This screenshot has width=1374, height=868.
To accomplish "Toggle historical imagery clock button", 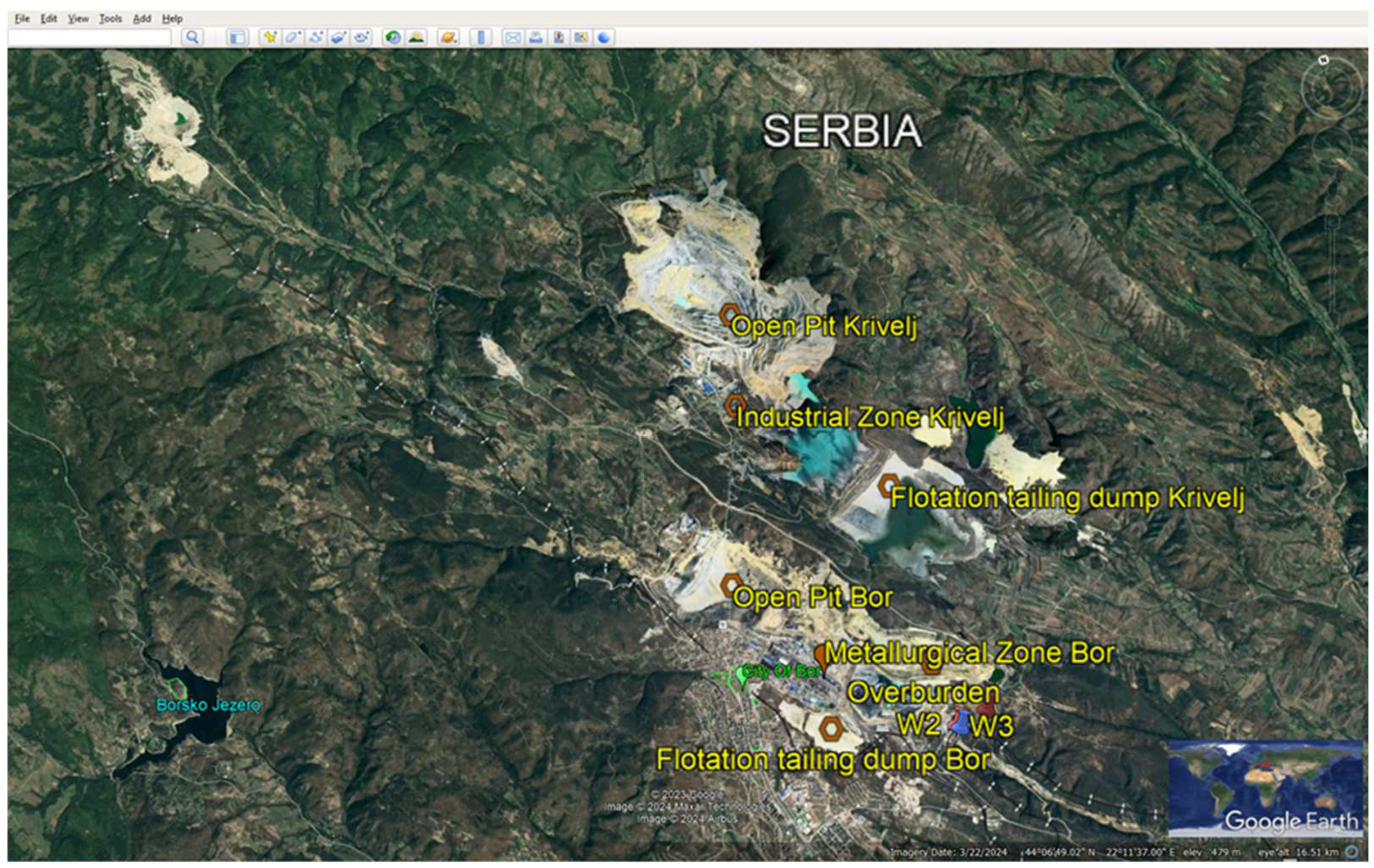I will [x=392, y=38].
